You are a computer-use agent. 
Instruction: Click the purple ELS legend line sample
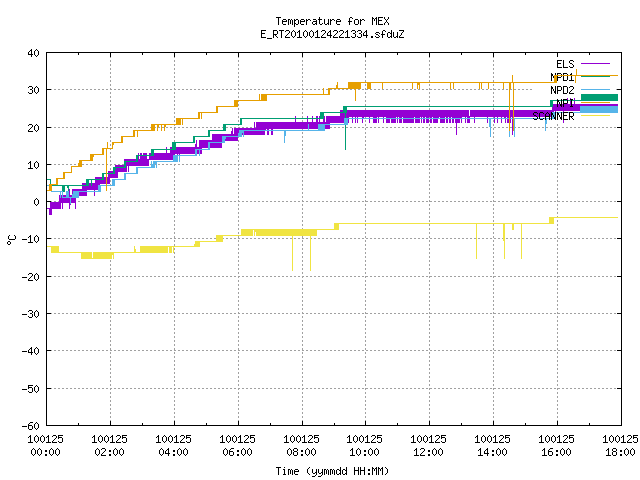[595, 64]
